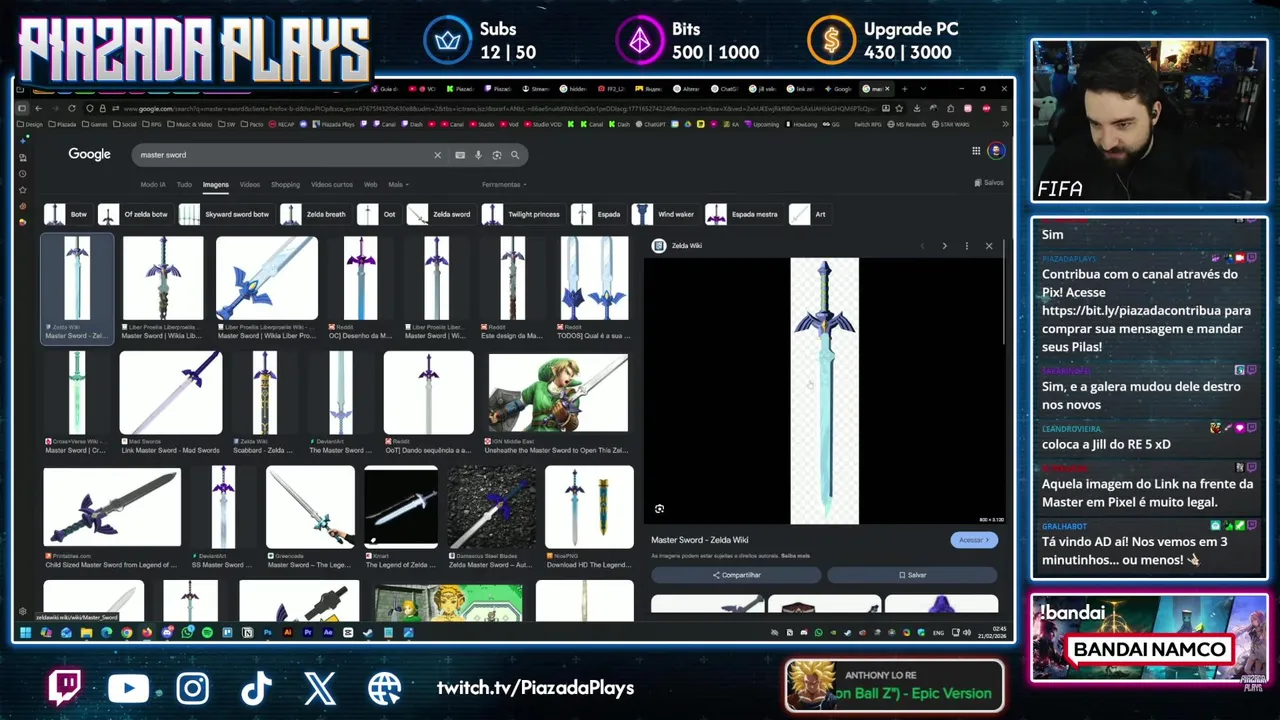The height and width of the screenshot is (720, 1280).
Task: Toggle the Firefox sidebar panel button
Action: click(22, 108)
